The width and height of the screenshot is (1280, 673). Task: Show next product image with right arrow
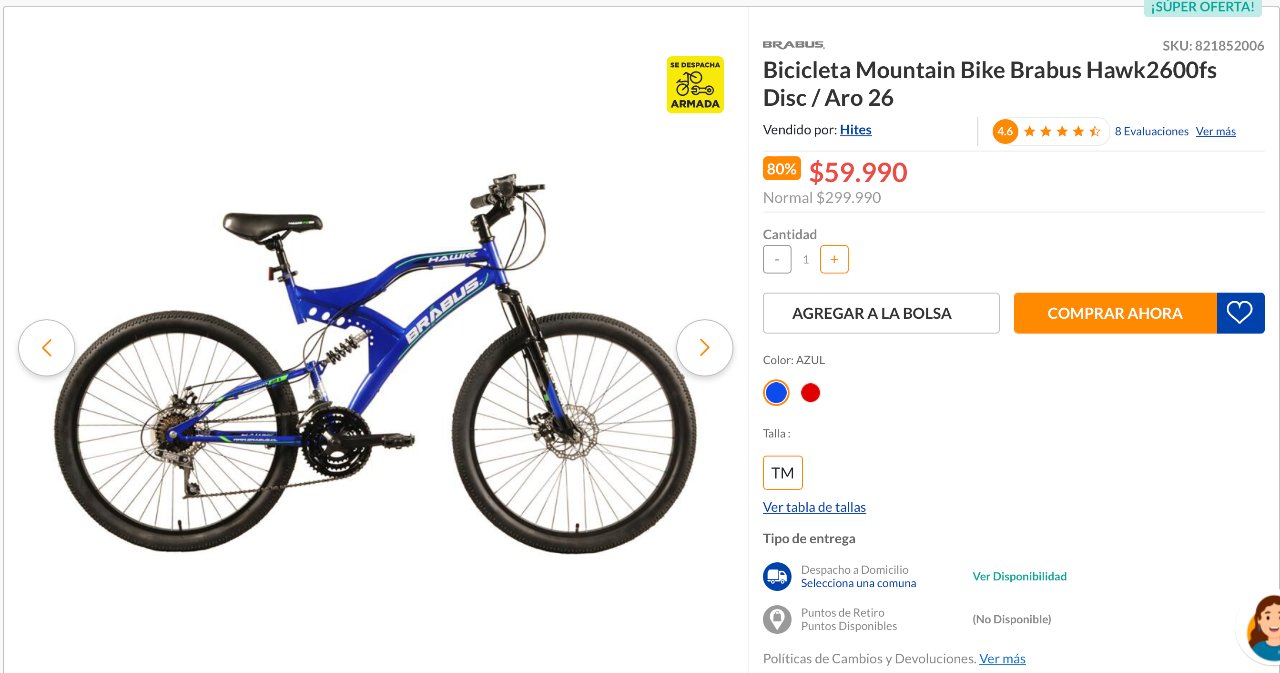[705, 348]
